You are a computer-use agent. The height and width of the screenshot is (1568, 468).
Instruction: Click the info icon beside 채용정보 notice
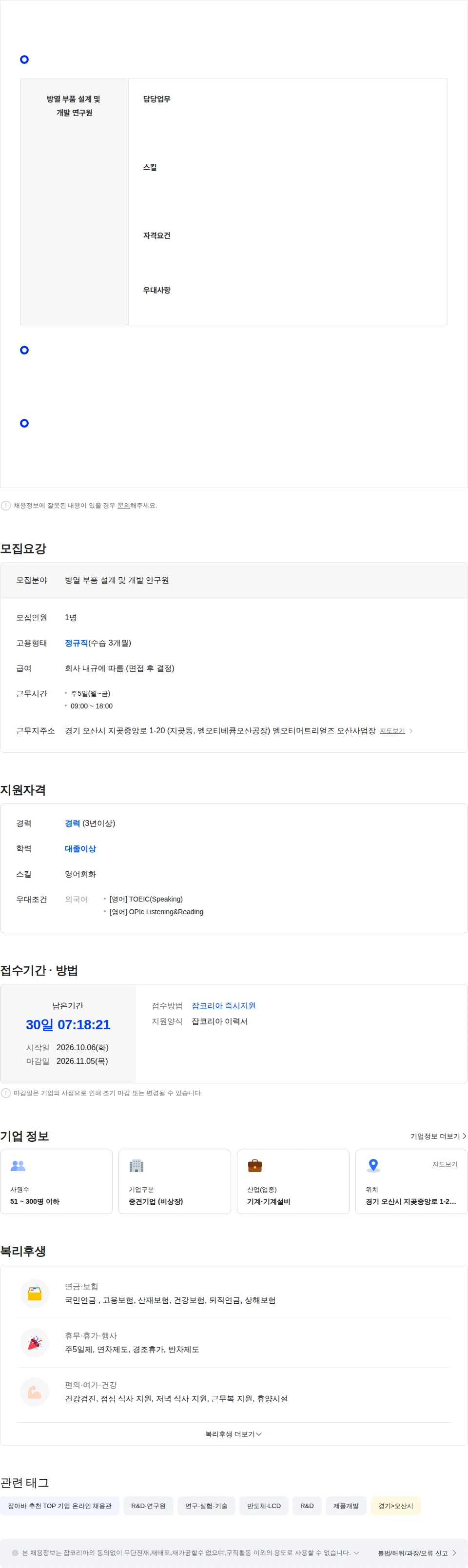point(5,505)
